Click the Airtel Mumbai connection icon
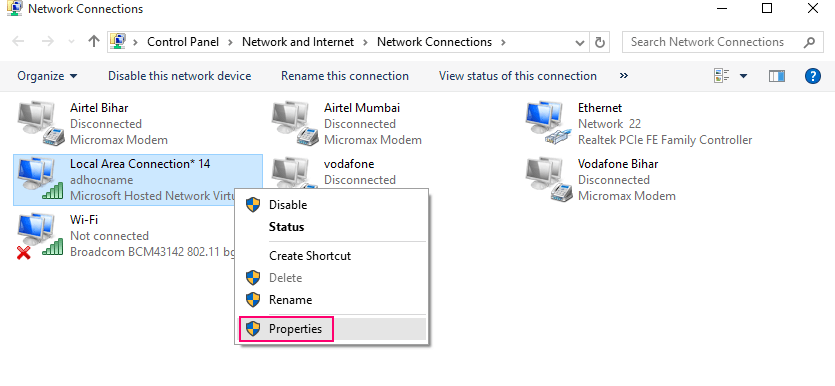The image size is (835, 386). coord(294,124)
